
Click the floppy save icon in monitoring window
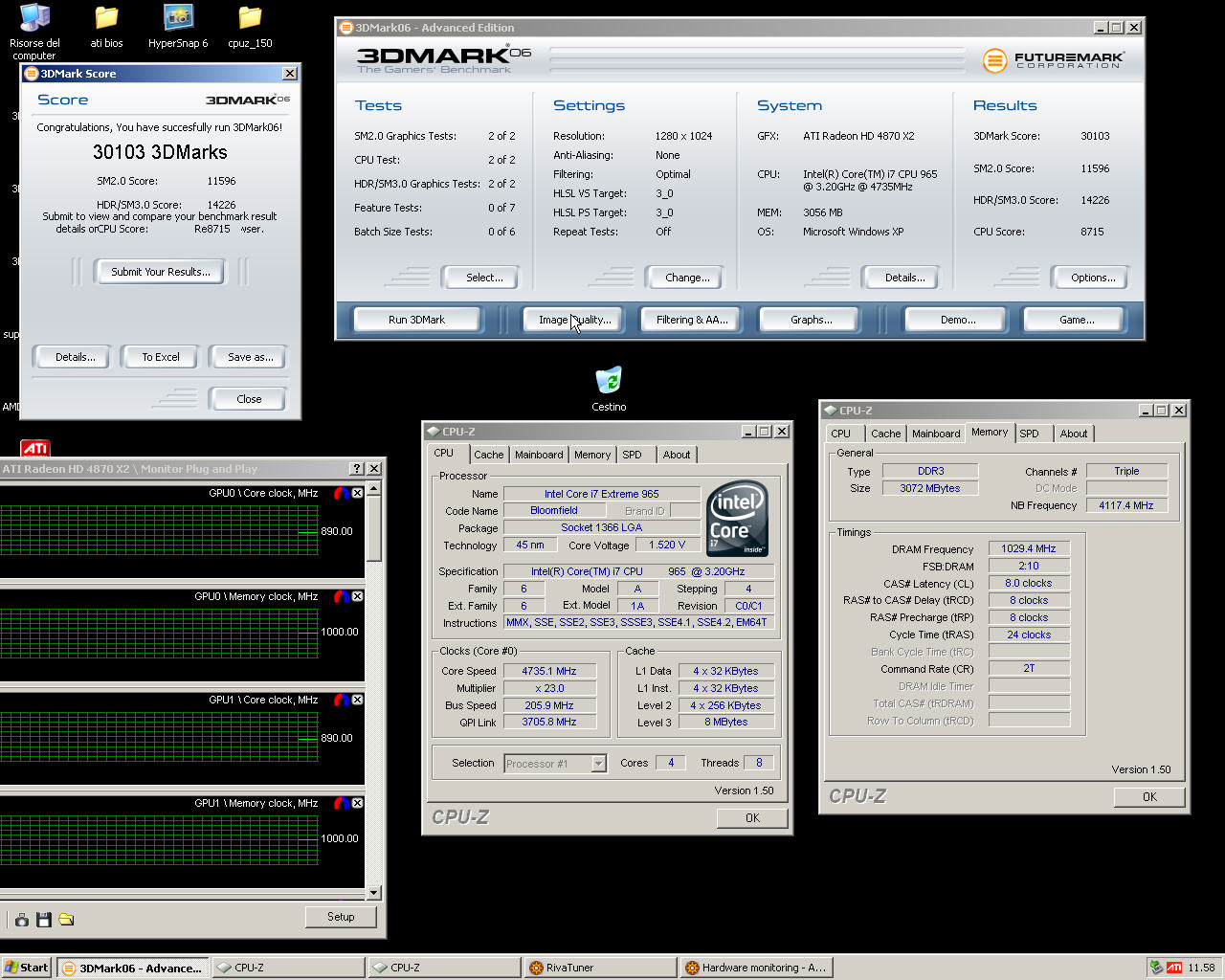pyautogui.click(x=44, y=920)
